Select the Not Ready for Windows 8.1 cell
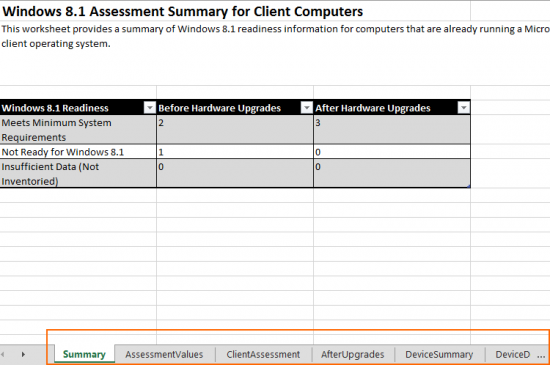Image resolution: width=550 pixels, height=365 pixels. pyautogui.click(x=78, y=152)
